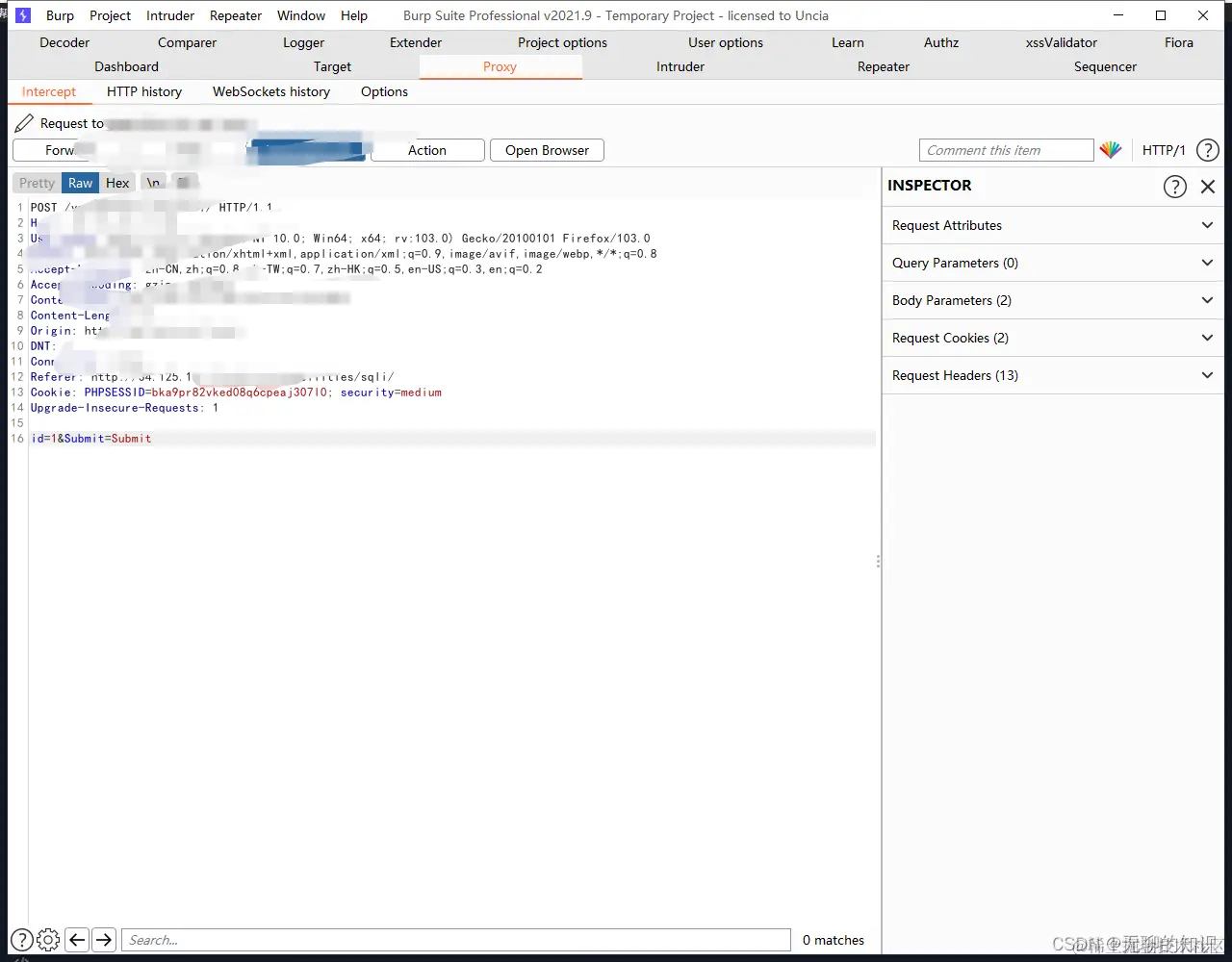Click the search help icon at bottom left
This screenshot has height=962, width=1232.
coord(21,940)
